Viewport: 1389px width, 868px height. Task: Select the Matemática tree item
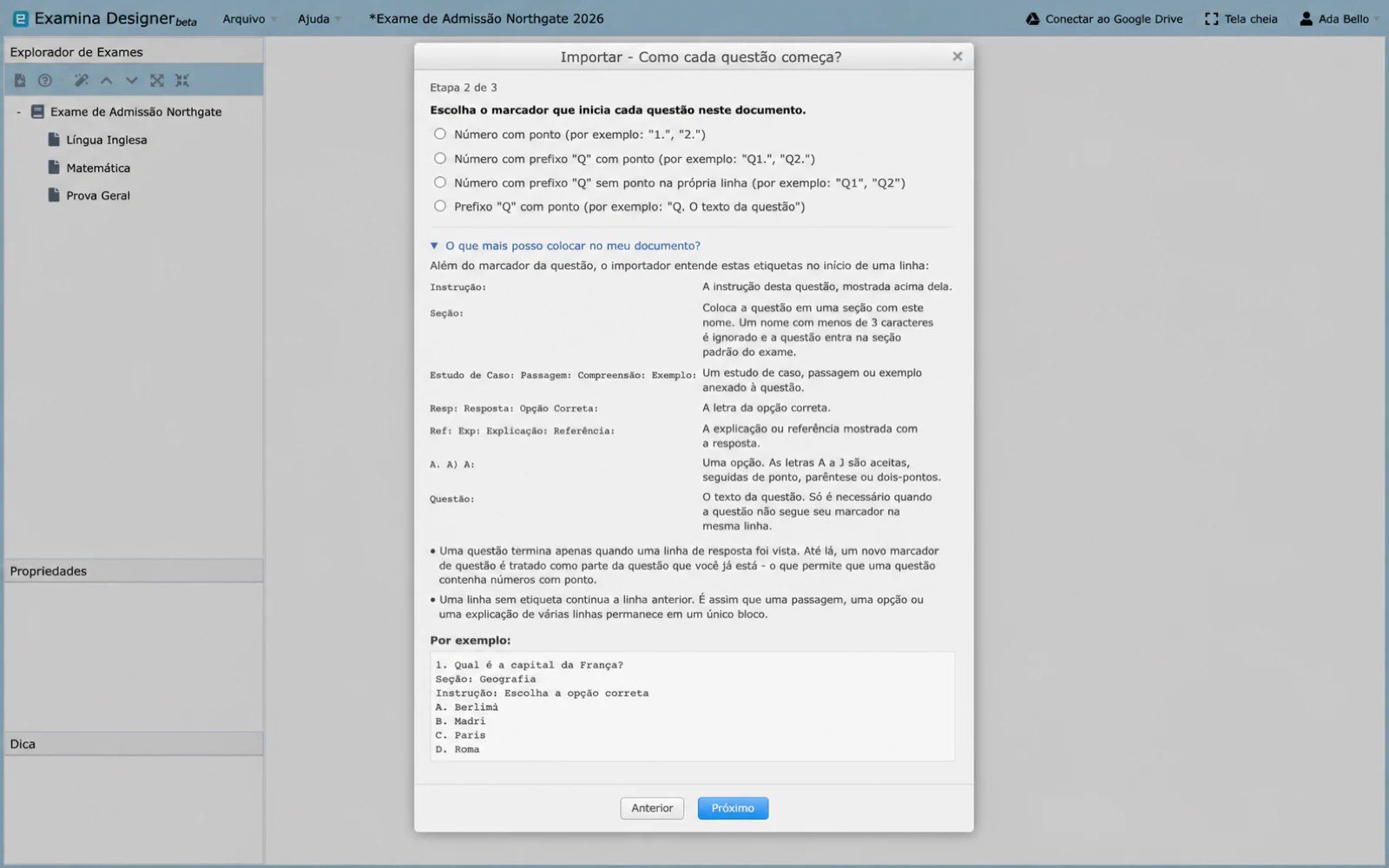point(98,168)
